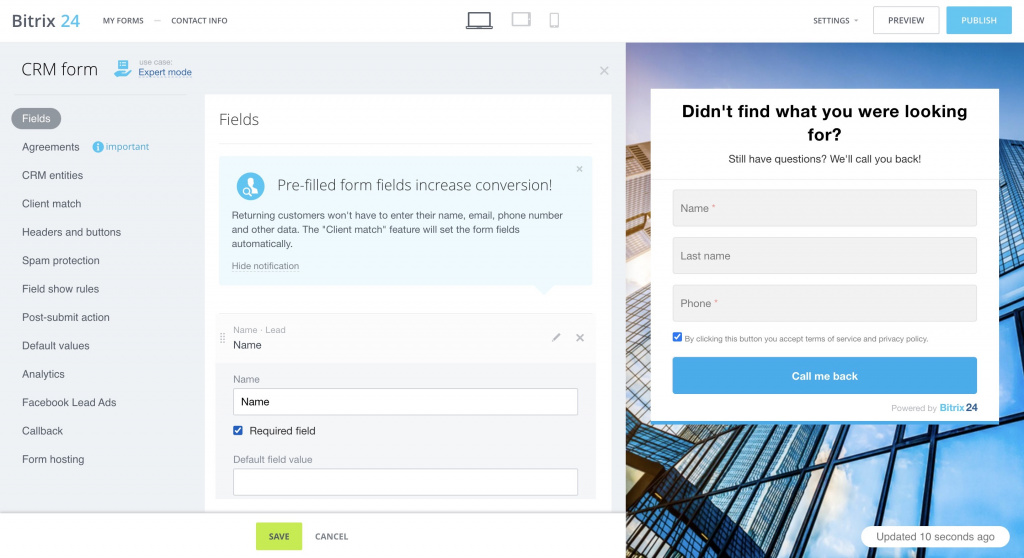Switch to tablet preview device icon
Screen dimensions: 1024x558
[x=521, y=19]
